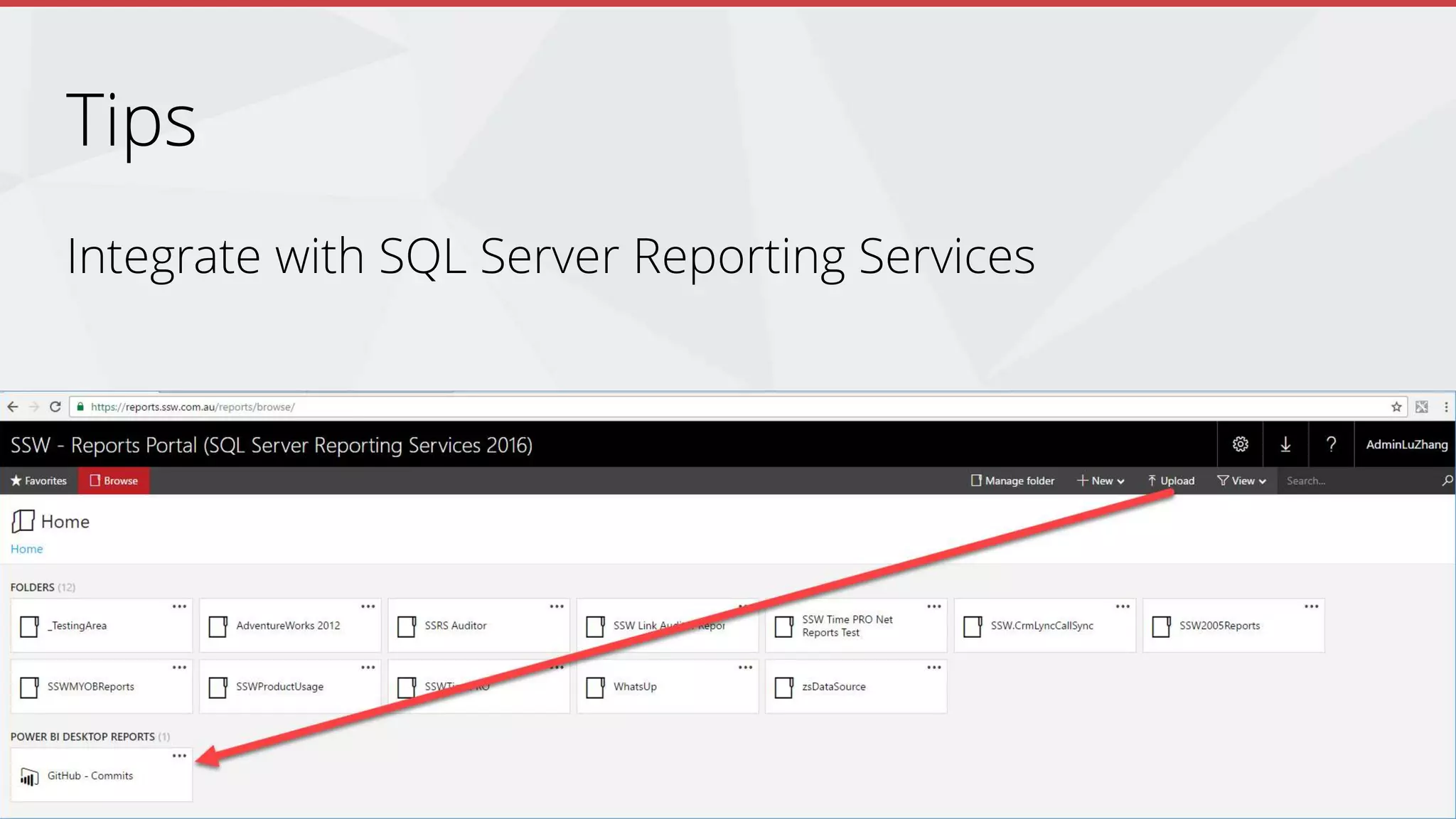Click the GitHub - Commits Power BI icon
This screenshot has height=819, width=1456.
pos(29,776)
